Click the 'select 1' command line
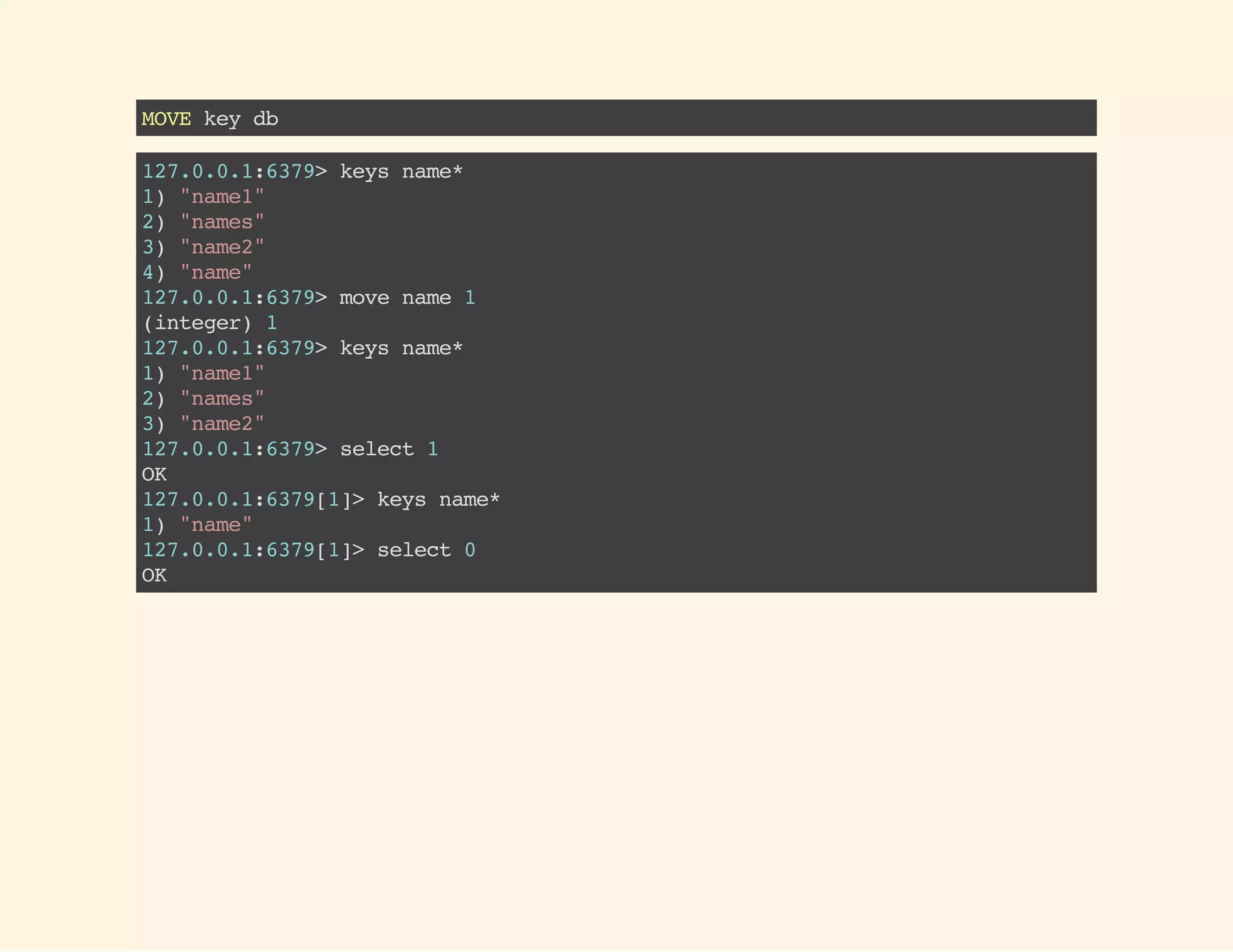Screen dimensions: 1233x952 coord(389,449)
